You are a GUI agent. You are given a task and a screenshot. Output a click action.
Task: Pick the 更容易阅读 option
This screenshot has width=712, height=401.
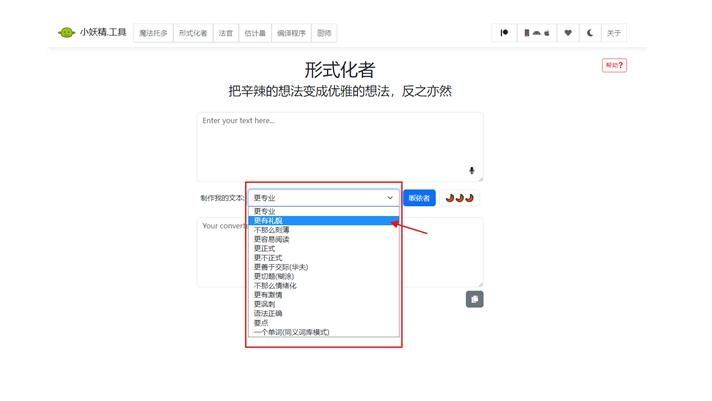coord(324,239)
